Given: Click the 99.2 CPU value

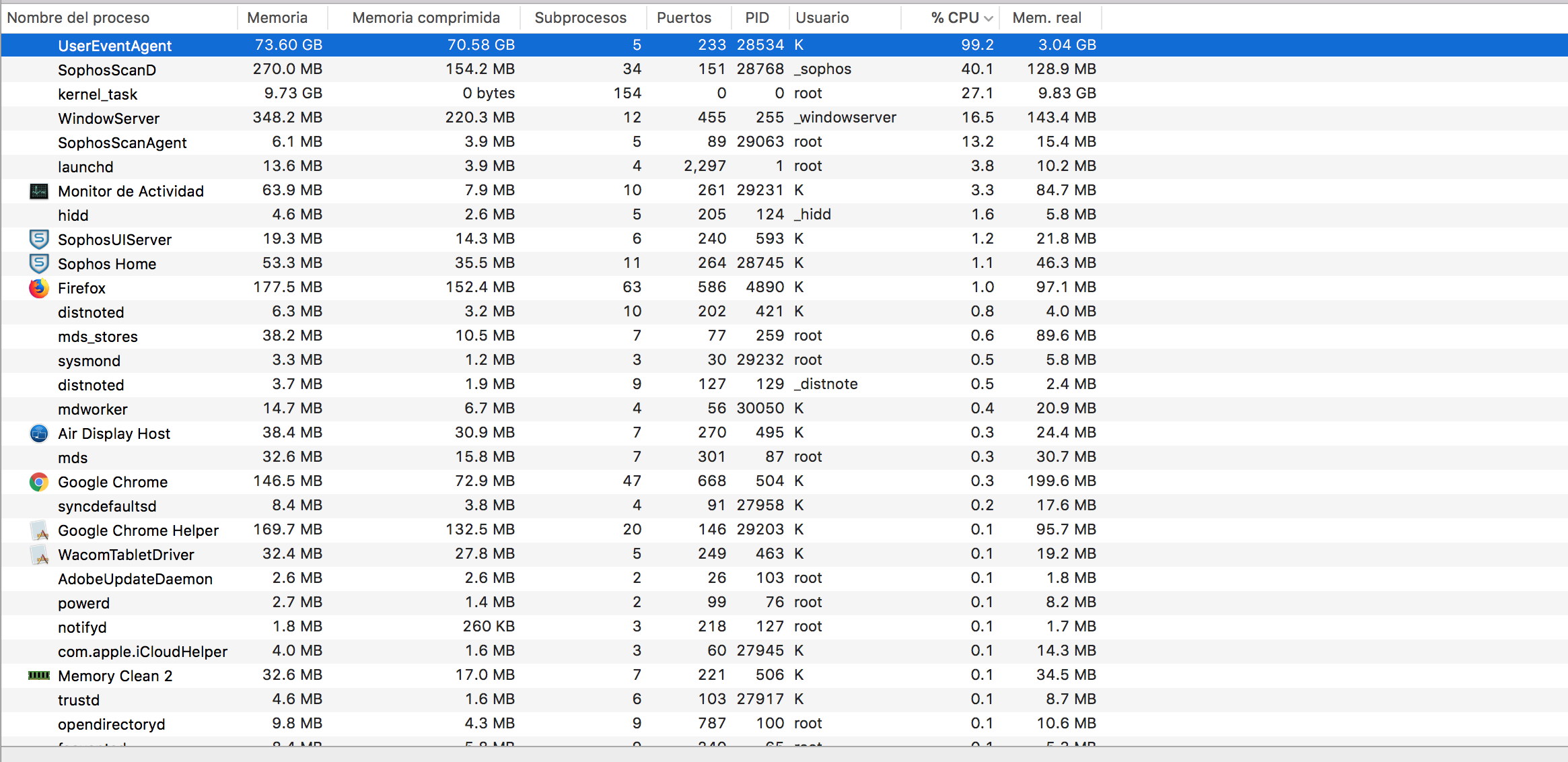Looking at the screenshot, I should (977, 44).
